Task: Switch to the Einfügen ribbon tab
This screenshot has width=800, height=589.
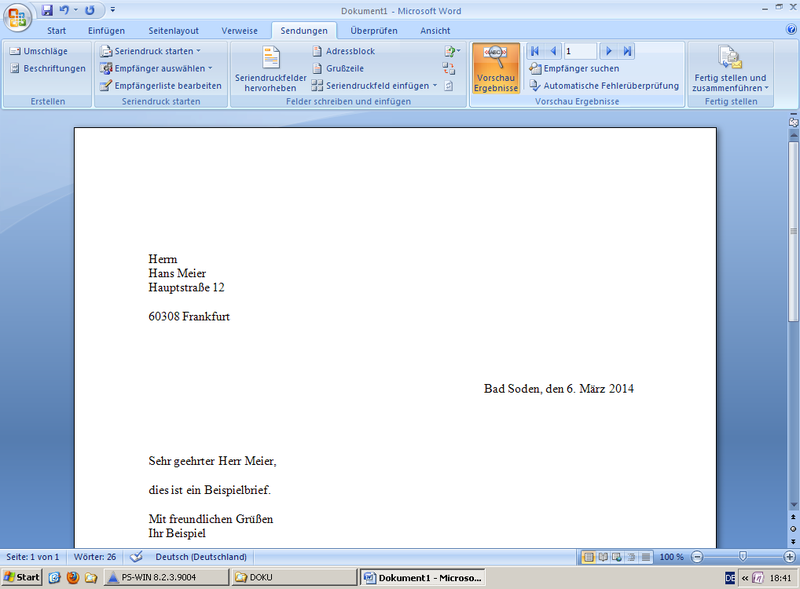Action: tap(106, 31)
